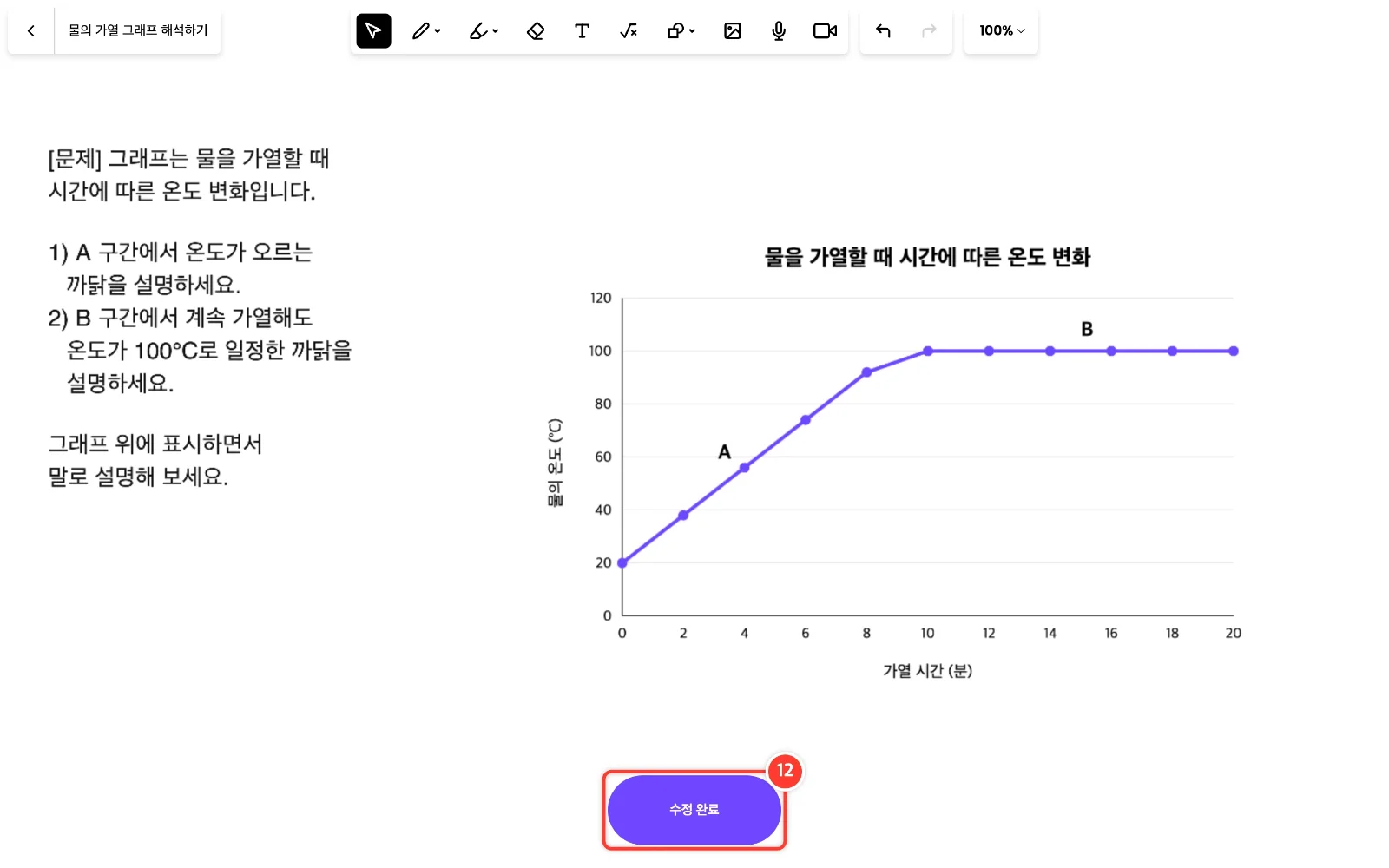This screenshot has height=868, width=1389.
Task: Choose the selection cursor tool
Action: click(x=373, y=31)
